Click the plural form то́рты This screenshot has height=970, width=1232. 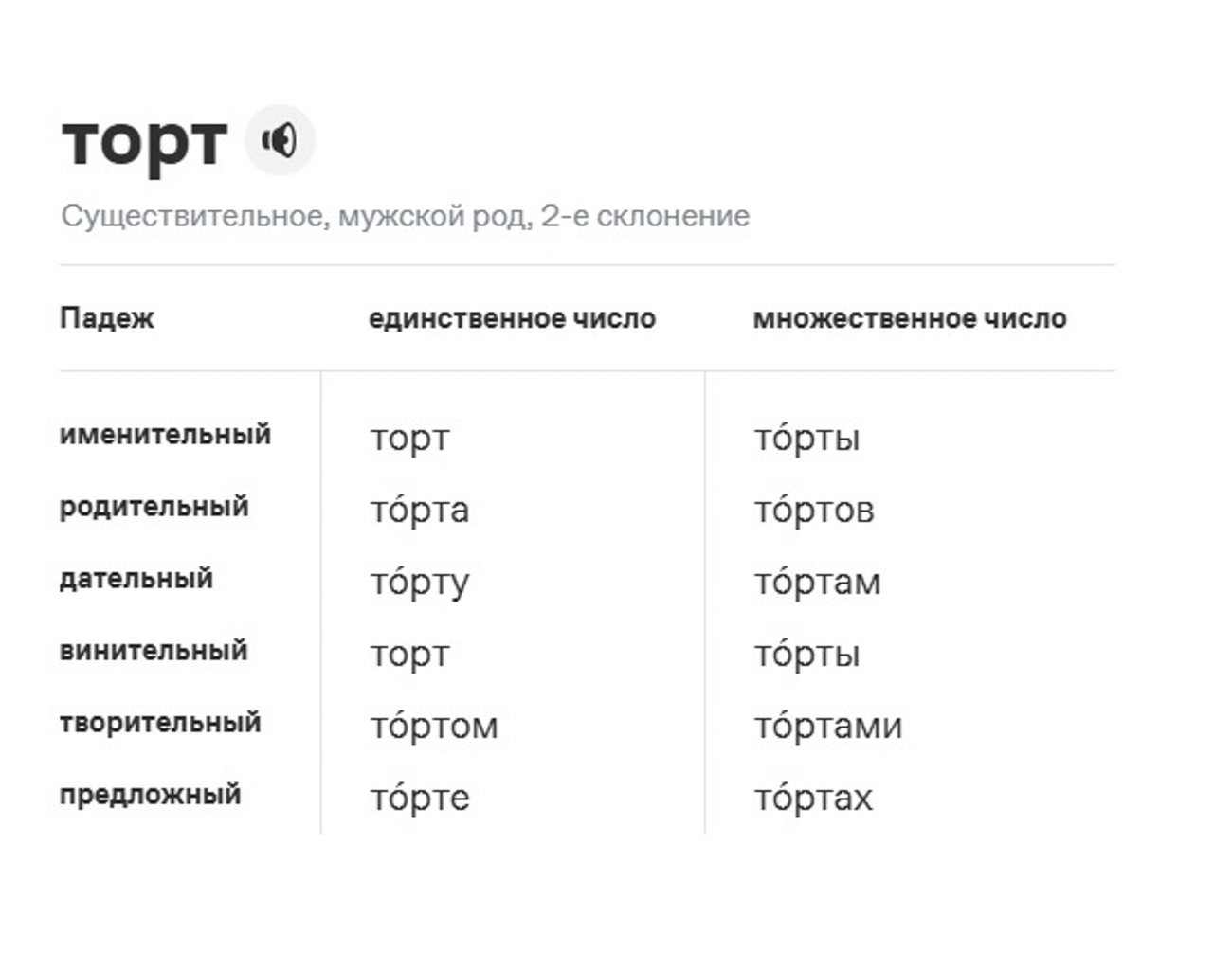click(806, 438)
